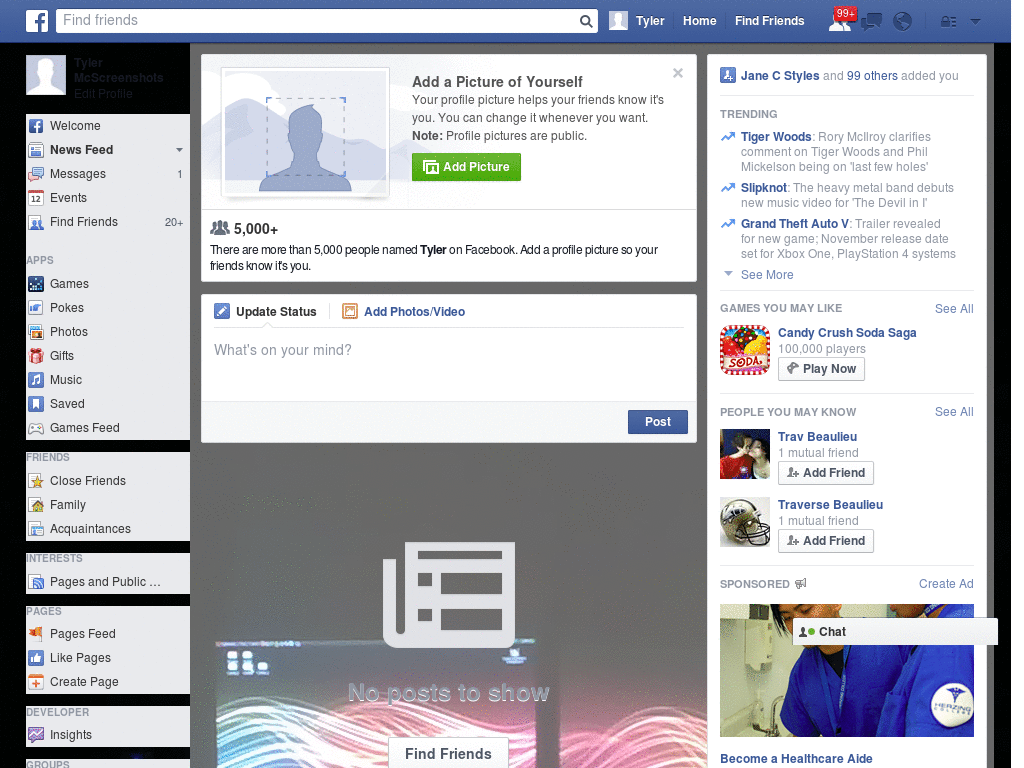Open privacy shortcuts lock icon
Image resolution: width=1024 pixels, height=768 pixels.
(x=948, y=22)
